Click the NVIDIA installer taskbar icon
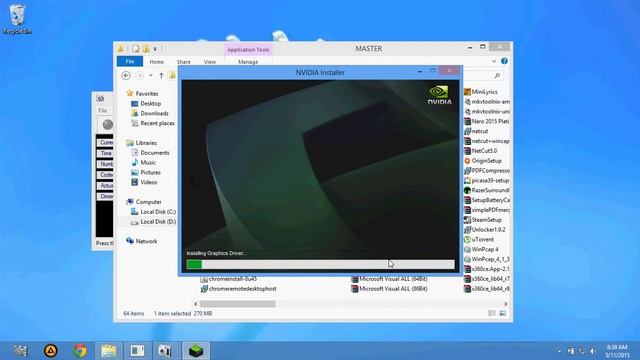Viewport: 640px width, 360px height. coord(196,351)
